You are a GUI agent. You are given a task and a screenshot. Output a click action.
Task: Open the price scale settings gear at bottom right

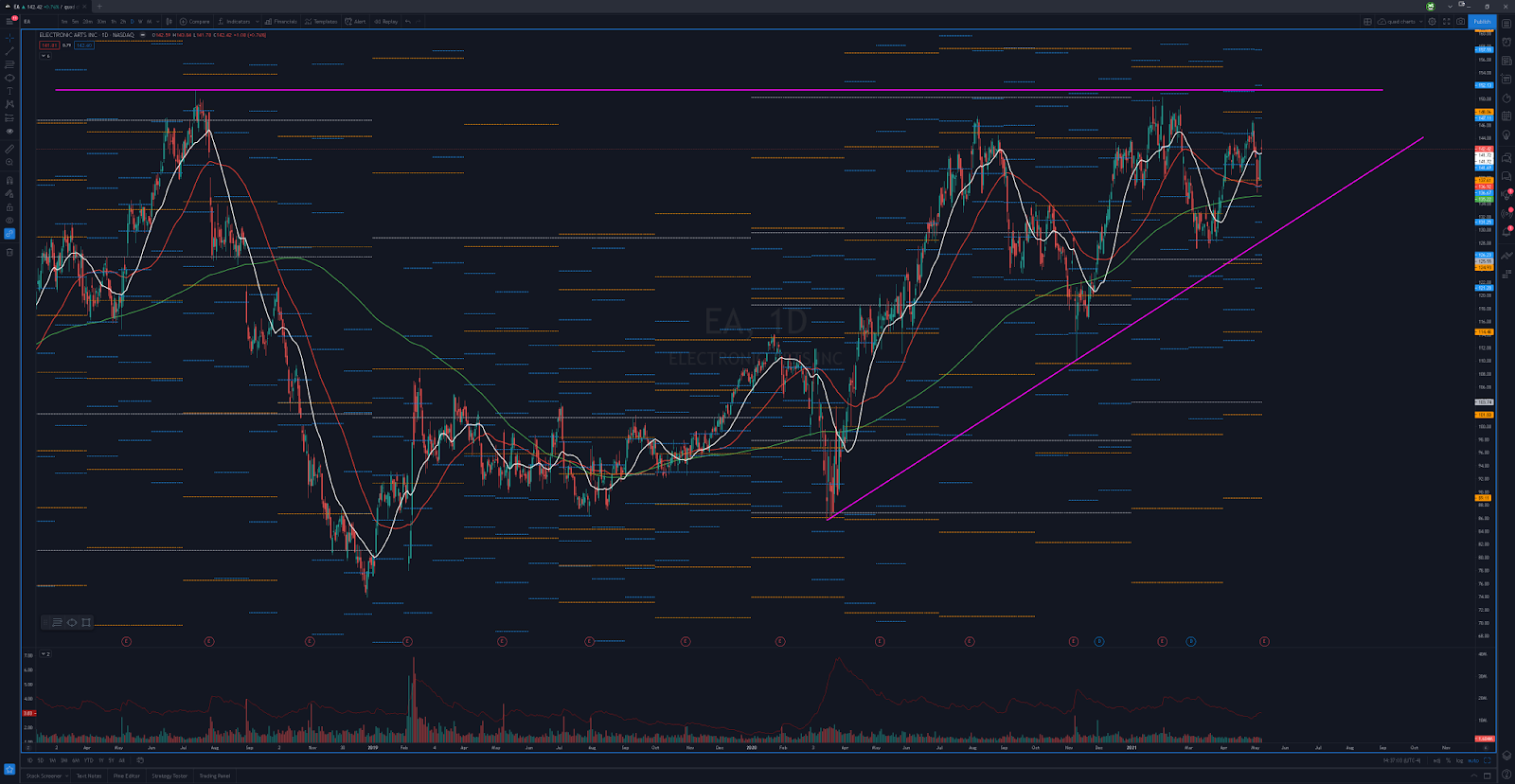pos(1486,747)
